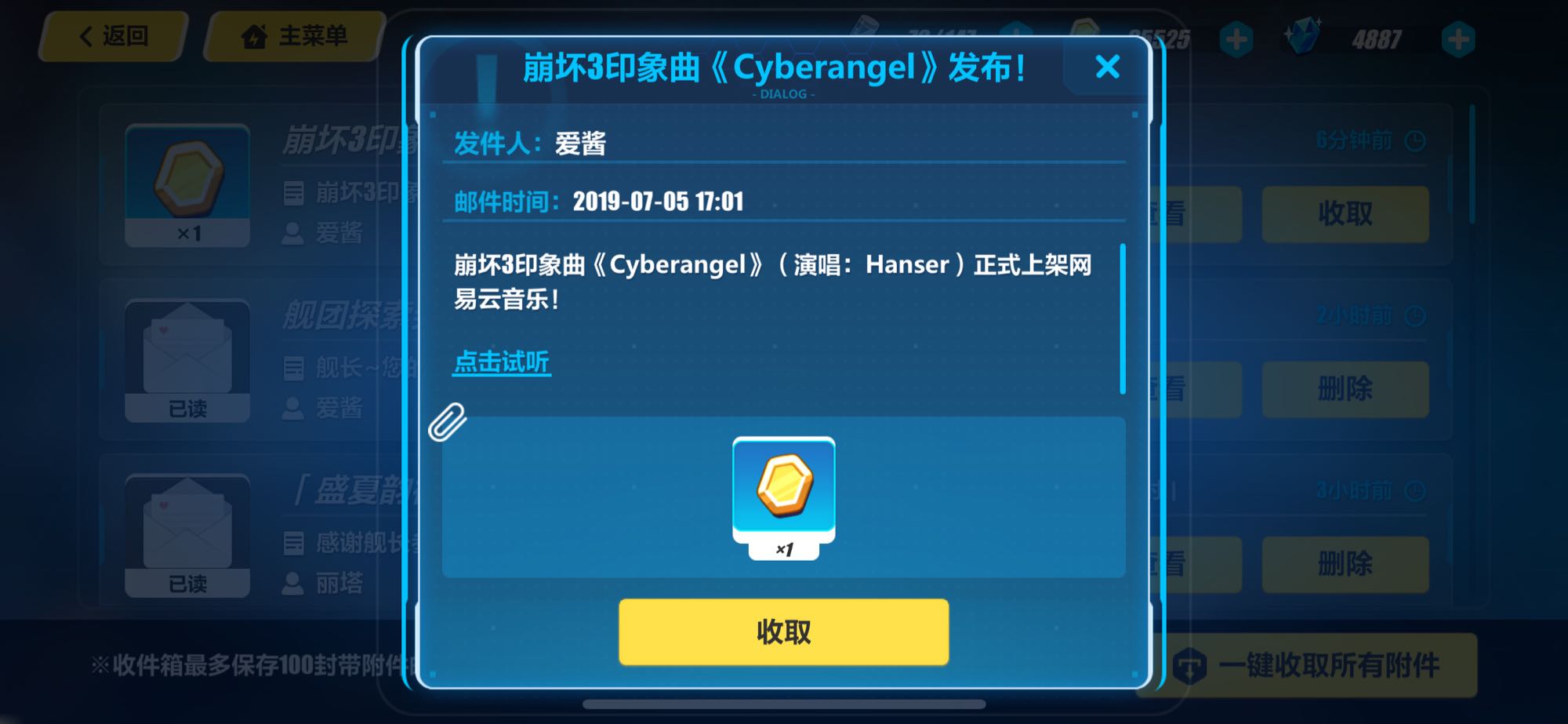Add coins via plus icon near 25525
The width and height of the screenshot is (1568, 724).
[1236, 39]
